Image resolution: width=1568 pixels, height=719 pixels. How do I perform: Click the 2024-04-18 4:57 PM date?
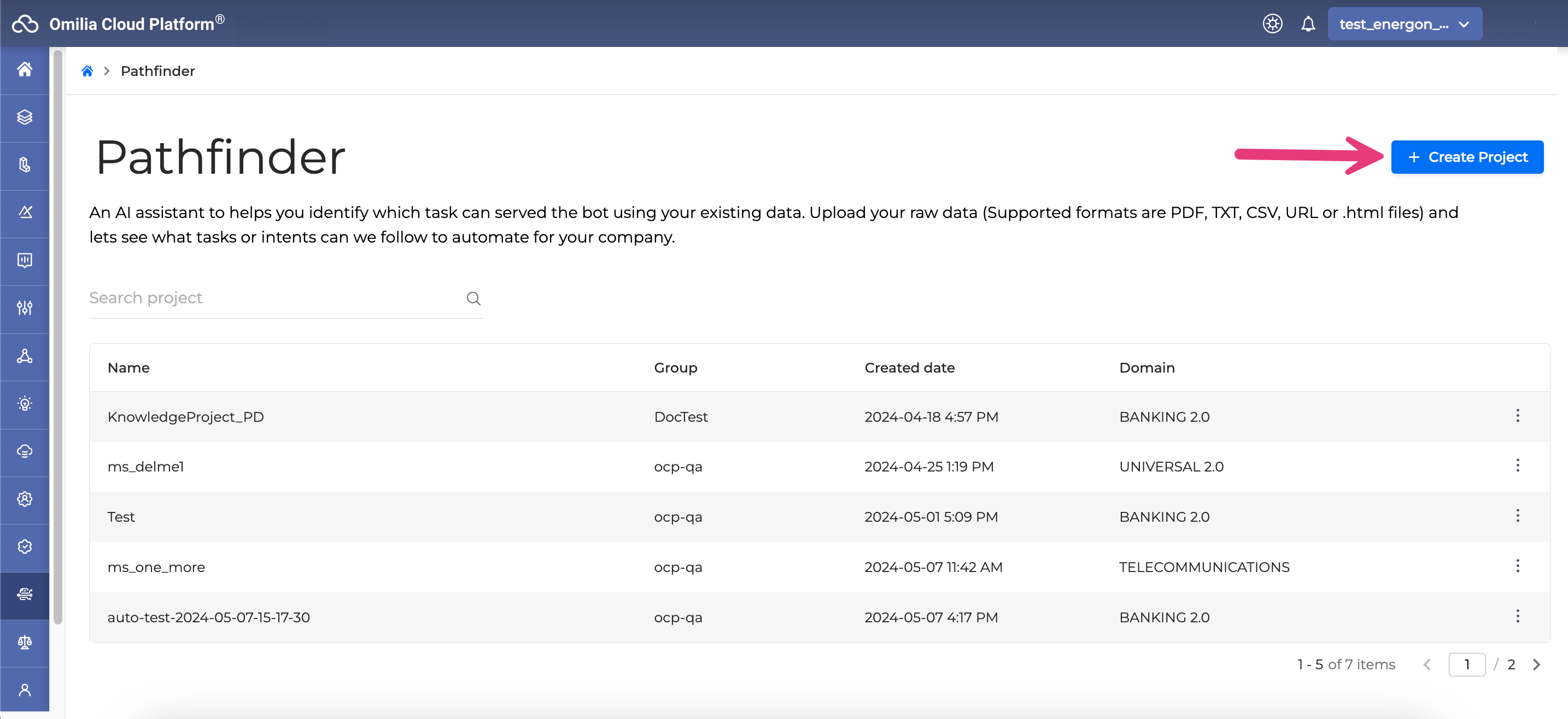[931, 417]
